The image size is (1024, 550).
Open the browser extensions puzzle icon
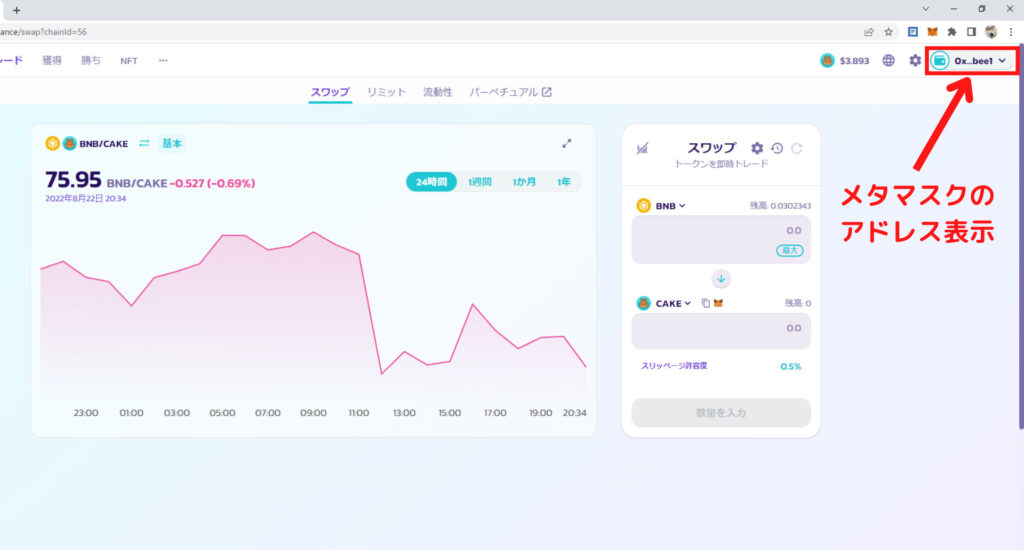point(952,31)
